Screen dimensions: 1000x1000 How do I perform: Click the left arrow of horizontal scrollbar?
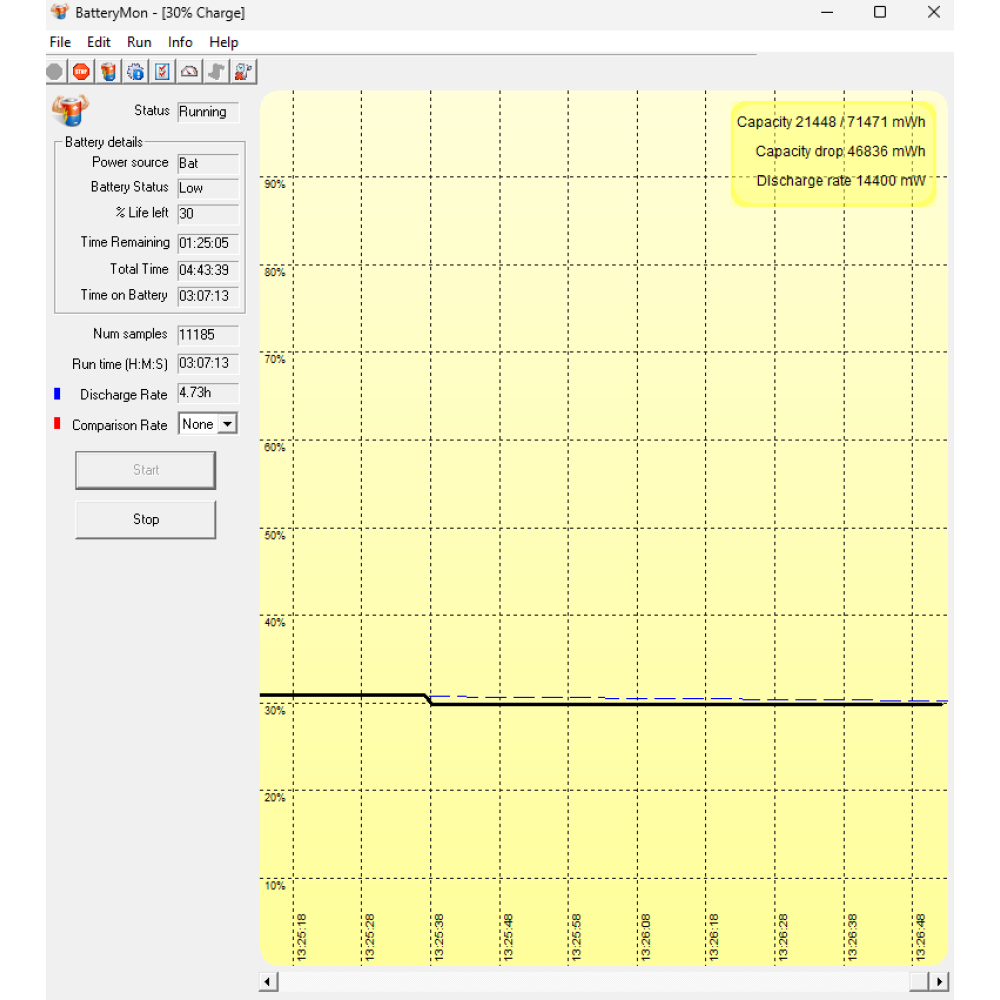pos(268,982)
